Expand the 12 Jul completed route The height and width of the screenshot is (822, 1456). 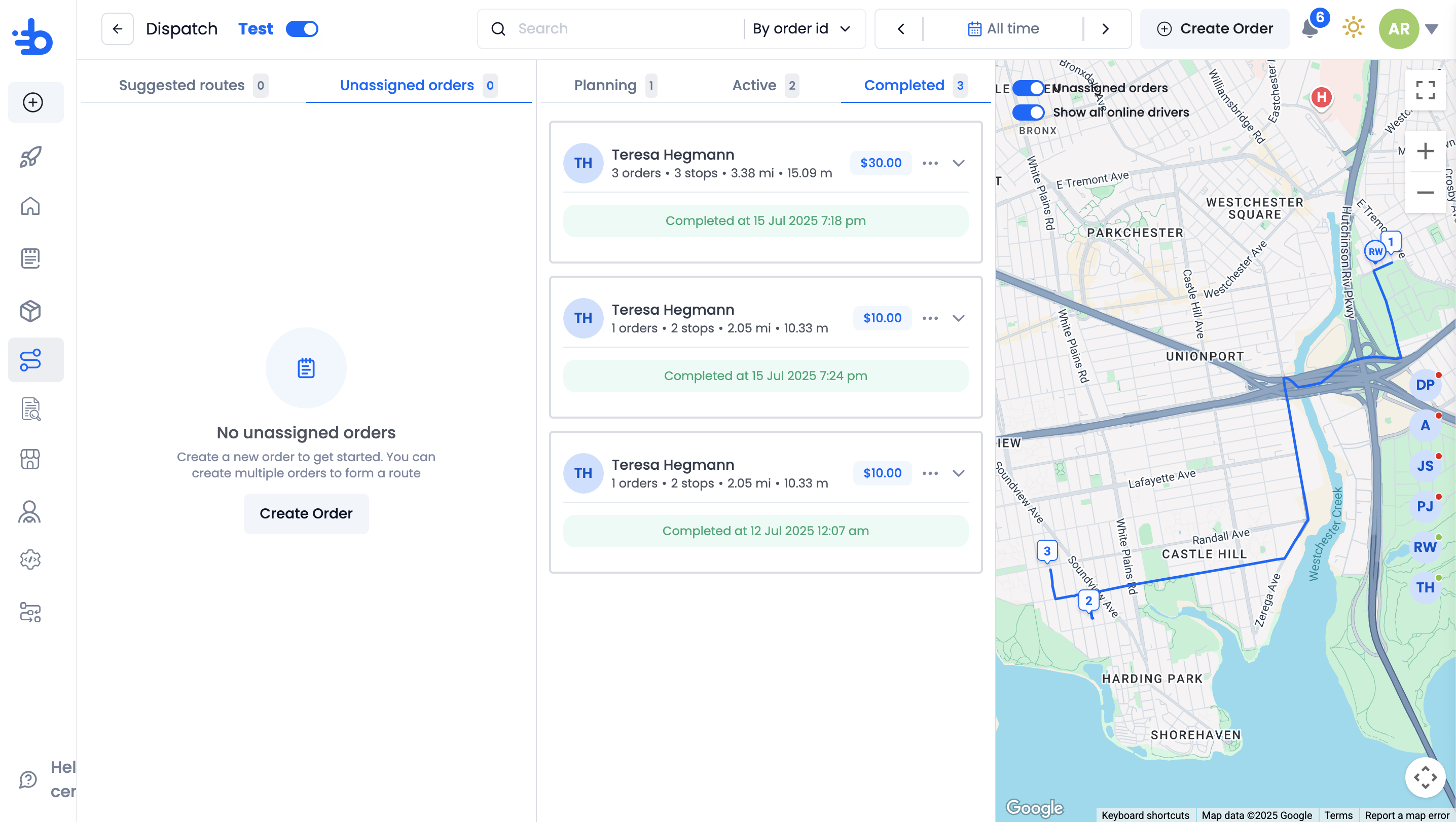pyautogui.click(x=959, y=473)
